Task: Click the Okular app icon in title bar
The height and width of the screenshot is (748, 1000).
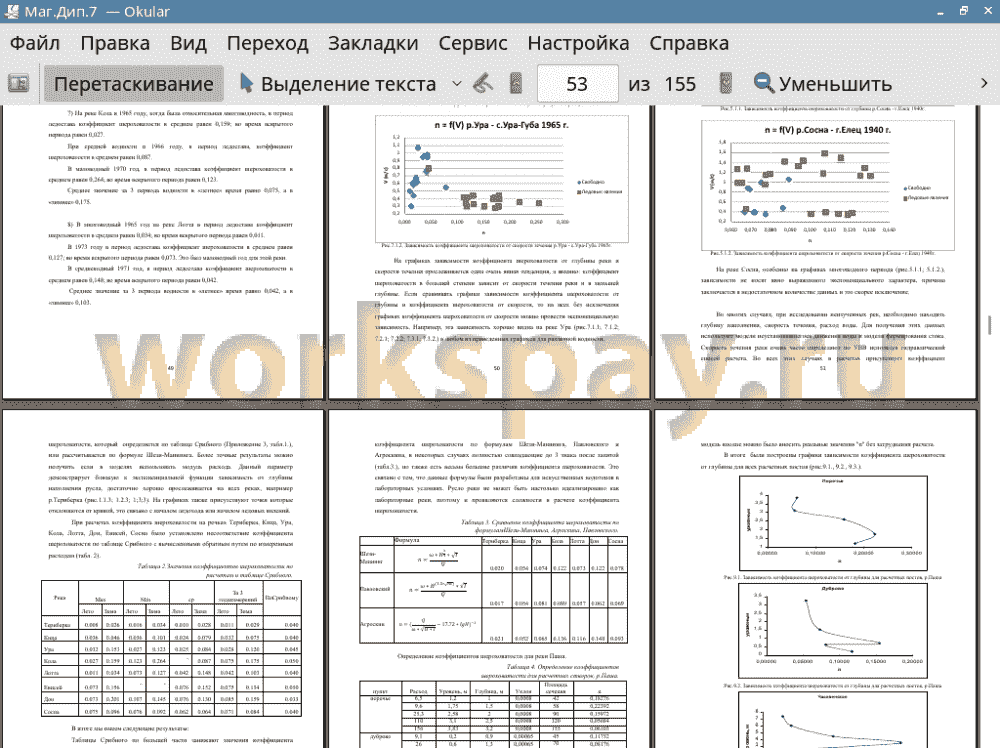Action: click(11, 11)
